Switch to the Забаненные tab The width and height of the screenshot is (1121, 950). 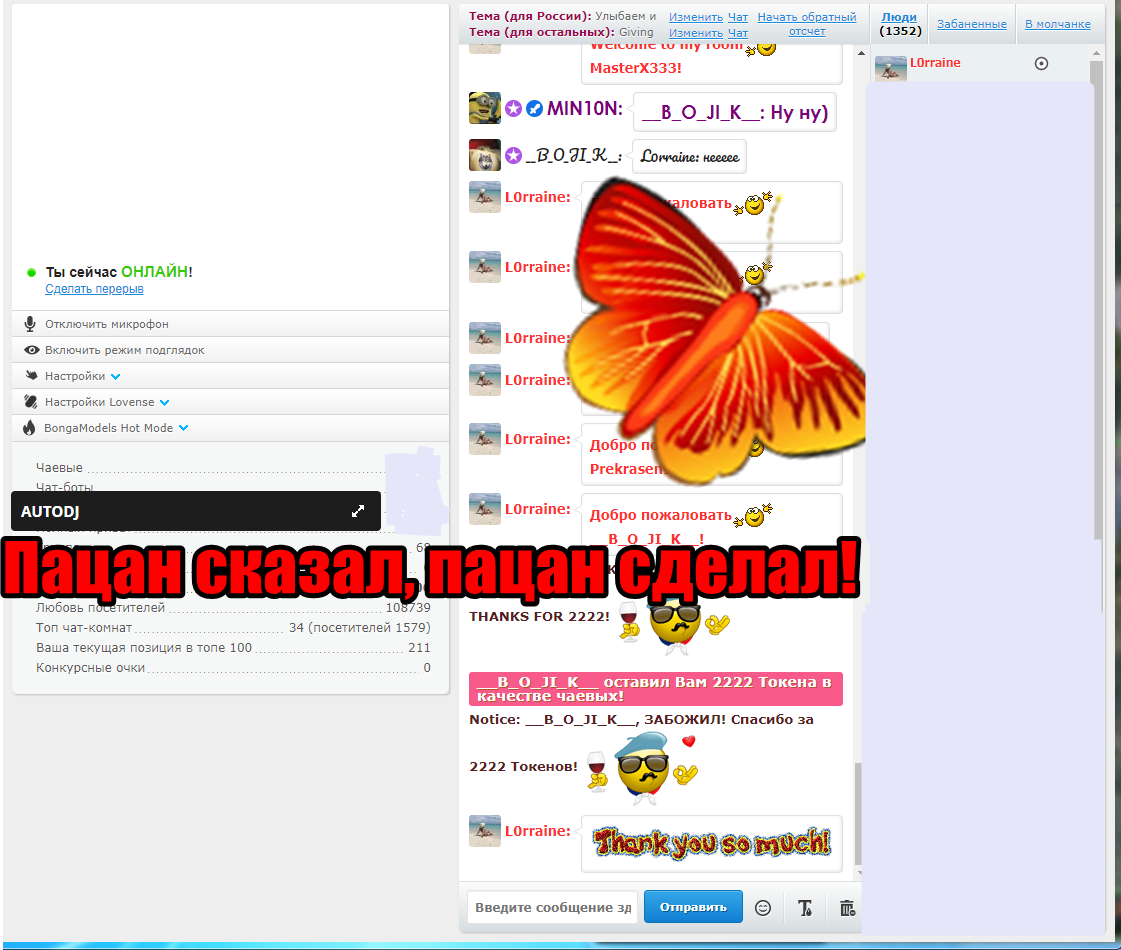tap(971, 24)
